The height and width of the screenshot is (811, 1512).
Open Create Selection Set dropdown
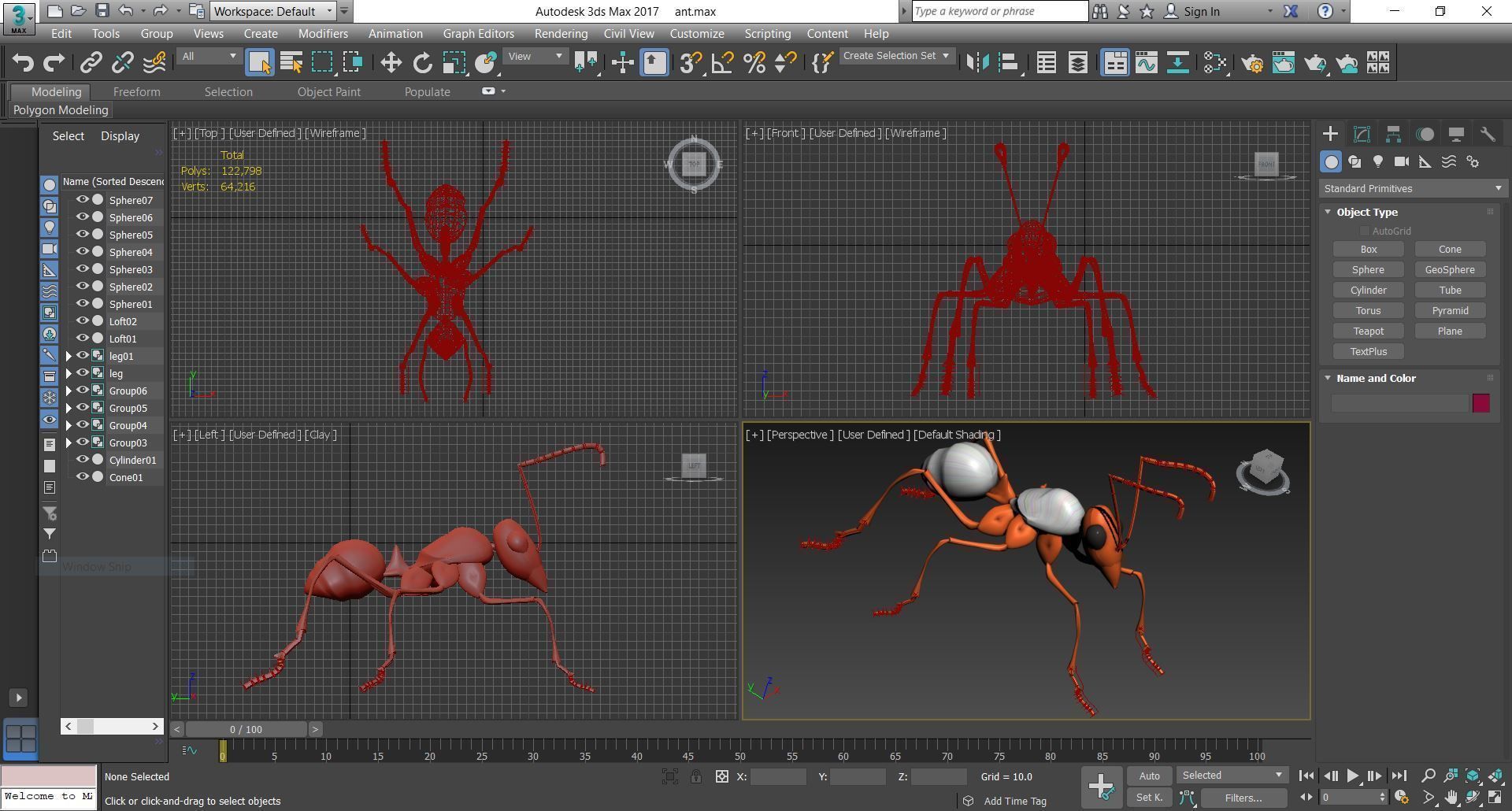coord(896,56)
